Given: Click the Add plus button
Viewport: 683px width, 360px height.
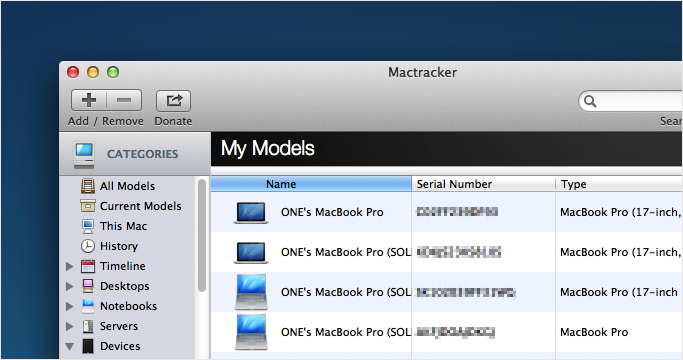Looking at the screenshot, I should pos(89,100).
